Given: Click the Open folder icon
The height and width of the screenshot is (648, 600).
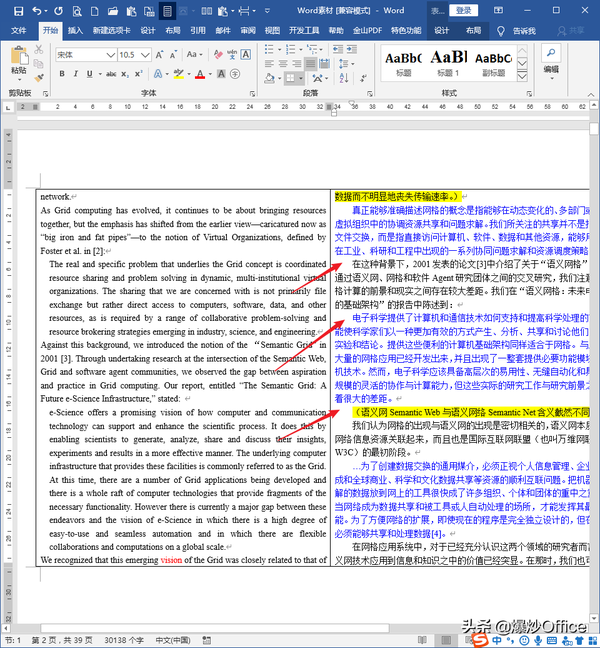Looking at the screenshot, I should (113, 11).
